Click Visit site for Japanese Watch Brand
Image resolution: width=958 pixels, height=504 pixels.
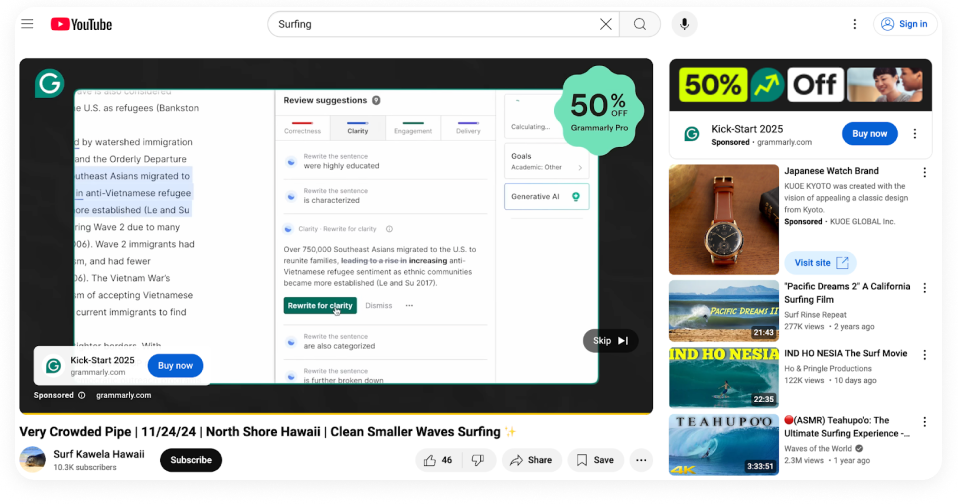819,263
